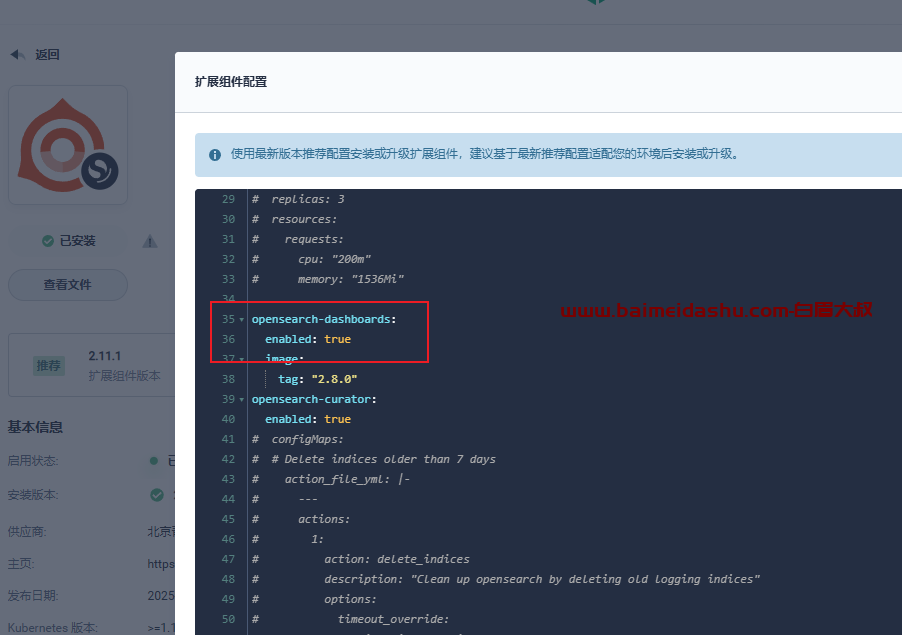This screenshot has height=635, width=902.
Task: Click the 发布日期 label
Action: click(33, 596)
